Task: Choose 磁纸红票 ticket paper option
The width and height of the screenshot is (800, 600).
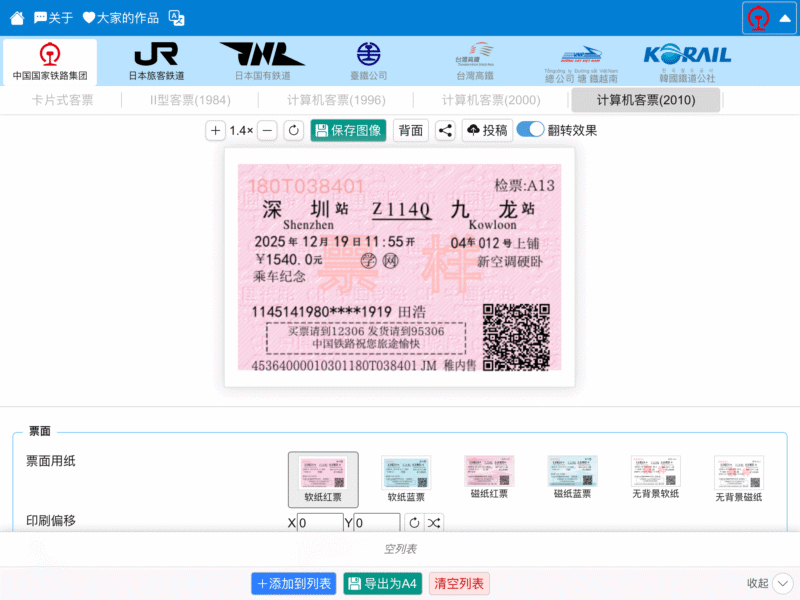Action: pos(489,478)
